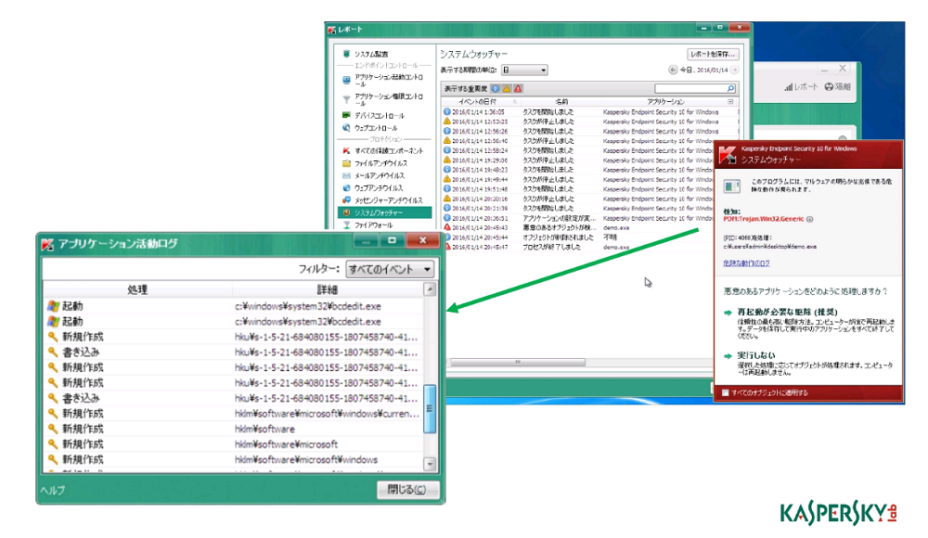Sort by the アプリケーション column header

(x=665, y=102)
